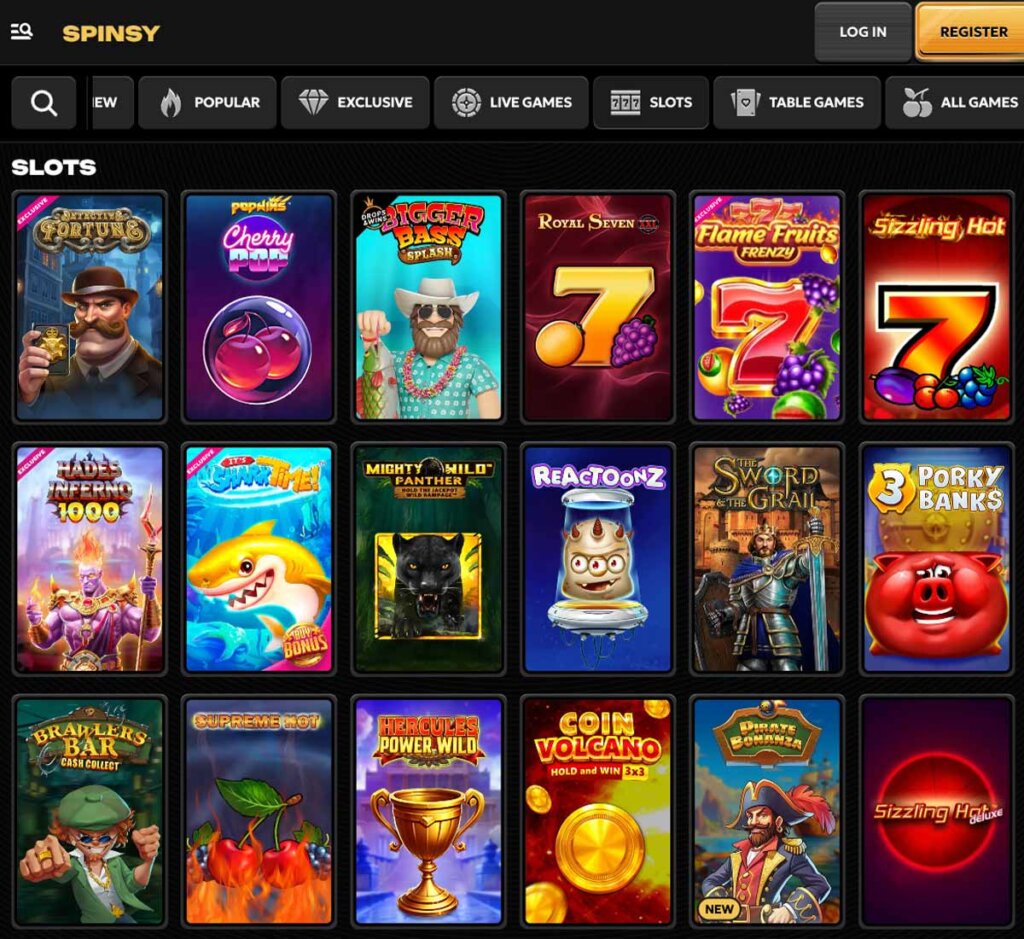
Task: Open Mighty Wild Panther slot game
Action: [x=428, y=559]
